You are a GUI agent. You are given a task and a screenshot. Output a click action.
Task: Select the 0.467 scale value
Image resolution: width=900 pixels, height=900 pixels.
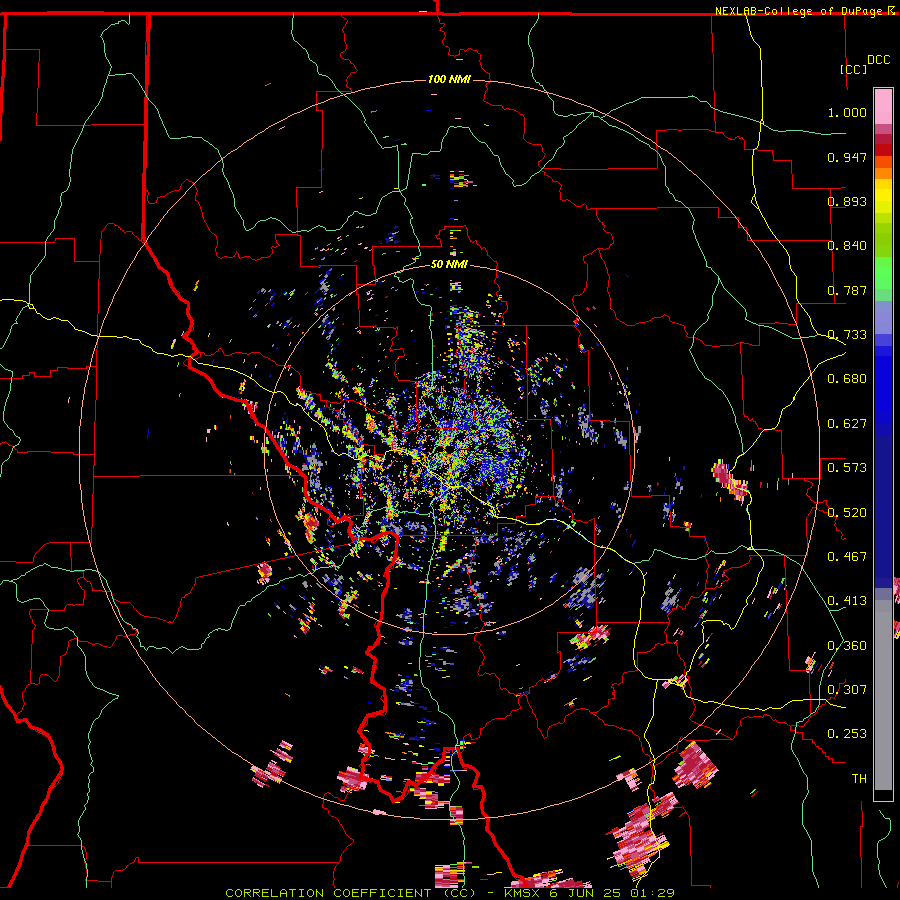point(847,557)
